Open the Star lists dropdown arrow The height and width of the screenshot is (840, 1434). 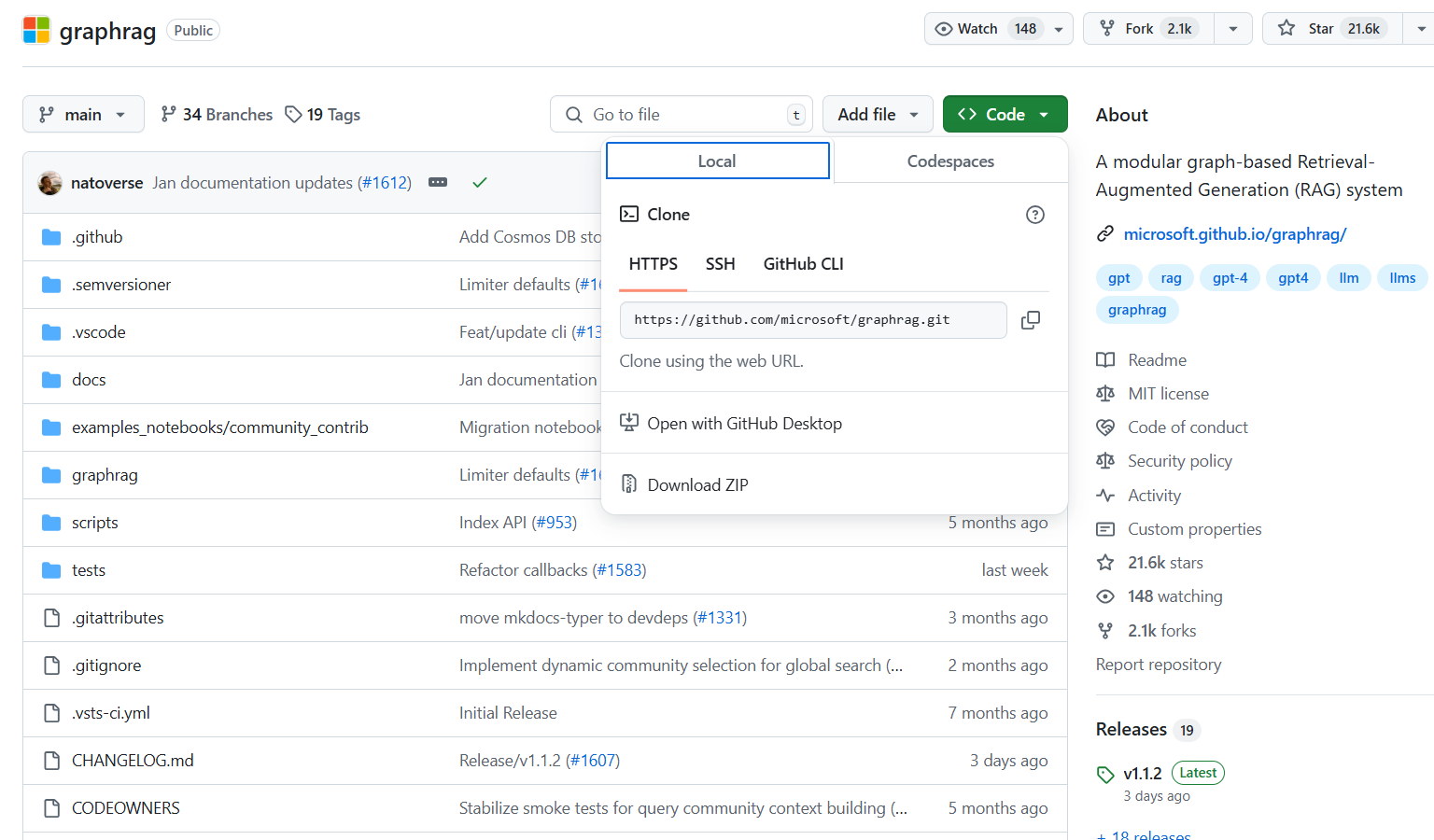pyautogui.click(x=1421, y=29)
